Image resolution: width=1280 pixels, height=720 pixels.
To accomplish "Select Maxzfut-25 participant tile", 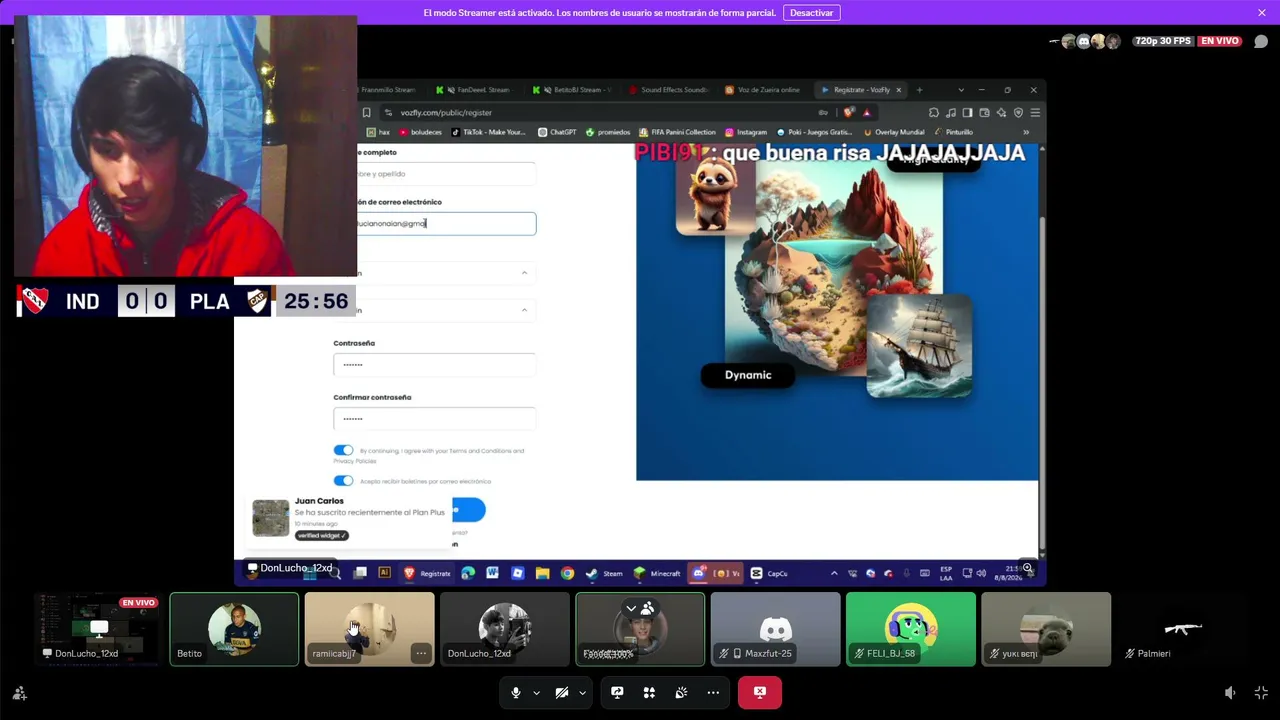I will pyautogui.click(x=776, y=629).
